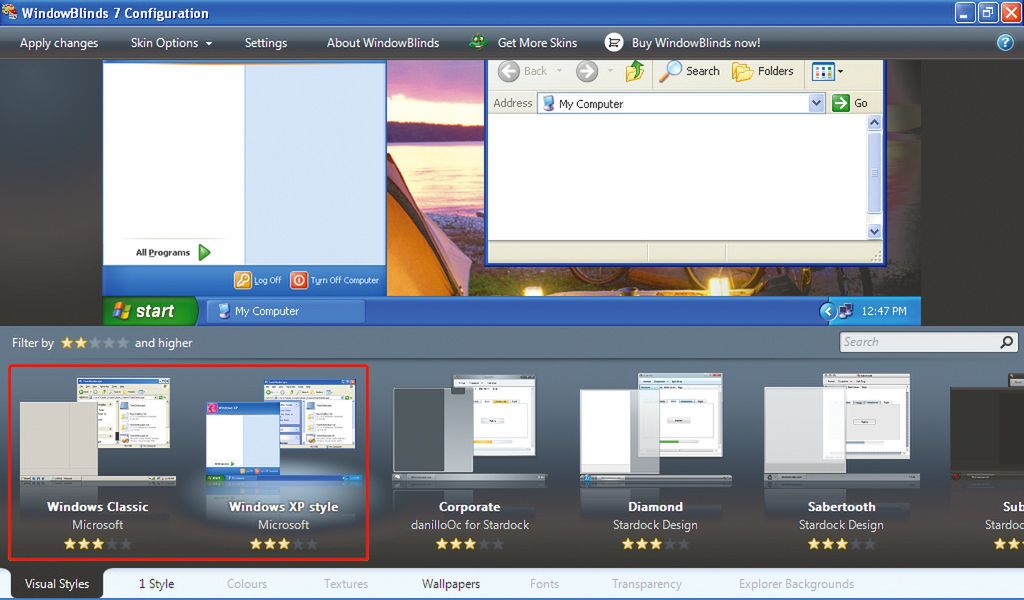
Task: Select the Sabertooth skin thumbnail
Action: pos(841,430)
